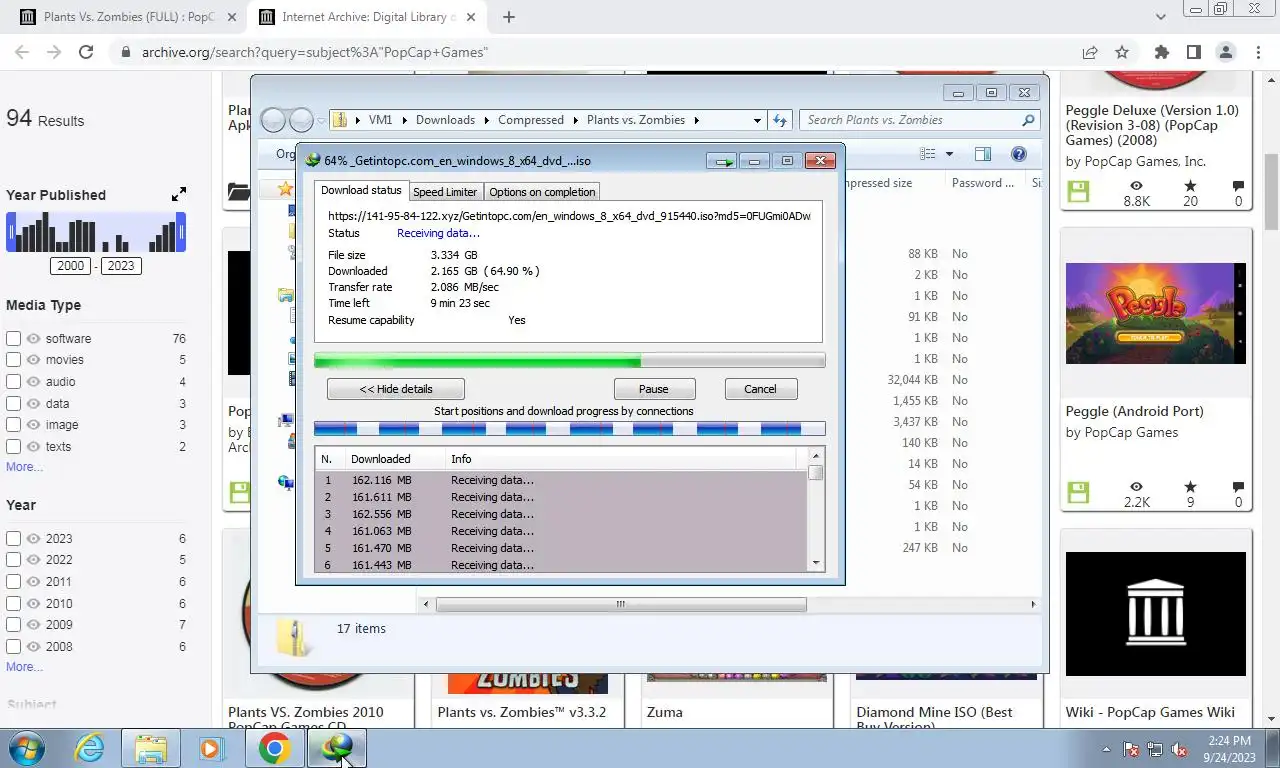Click the Explorer horizontal scrollbar thumb
Viewport: 1280px width, 768px height.
click(621, 604)
